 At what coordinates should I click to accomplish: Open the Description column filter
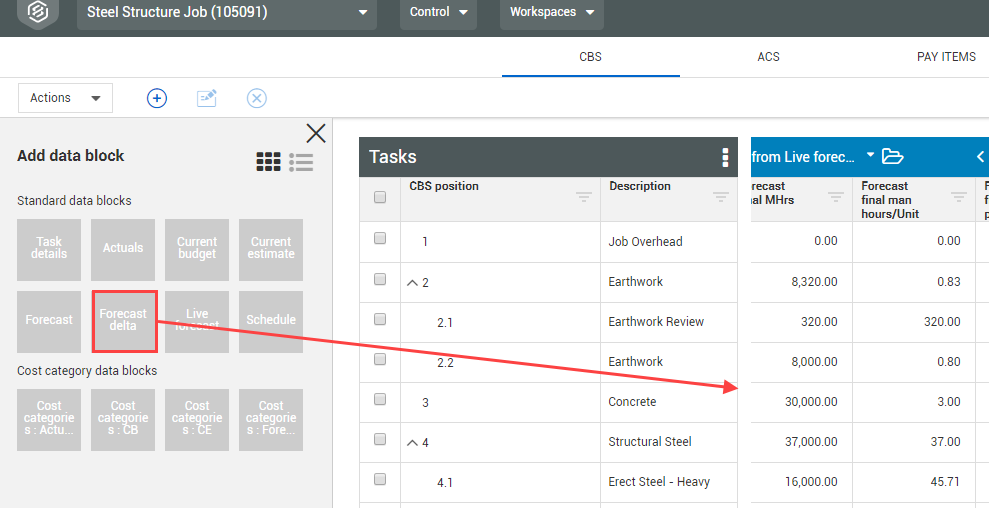click(x=720, y=198)
